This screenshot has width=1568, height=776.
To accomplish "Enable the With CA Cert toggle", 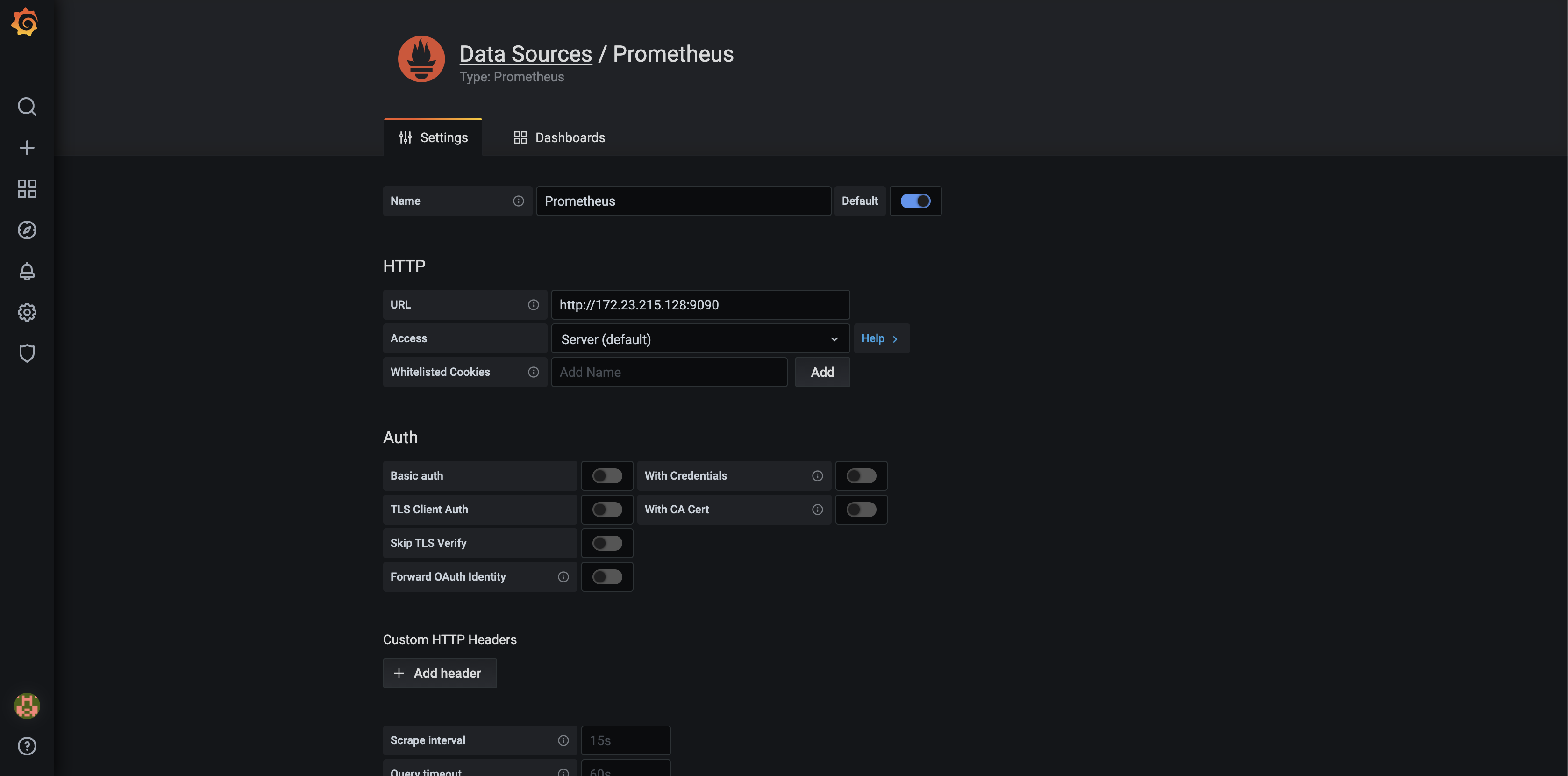I will (861, 510).
